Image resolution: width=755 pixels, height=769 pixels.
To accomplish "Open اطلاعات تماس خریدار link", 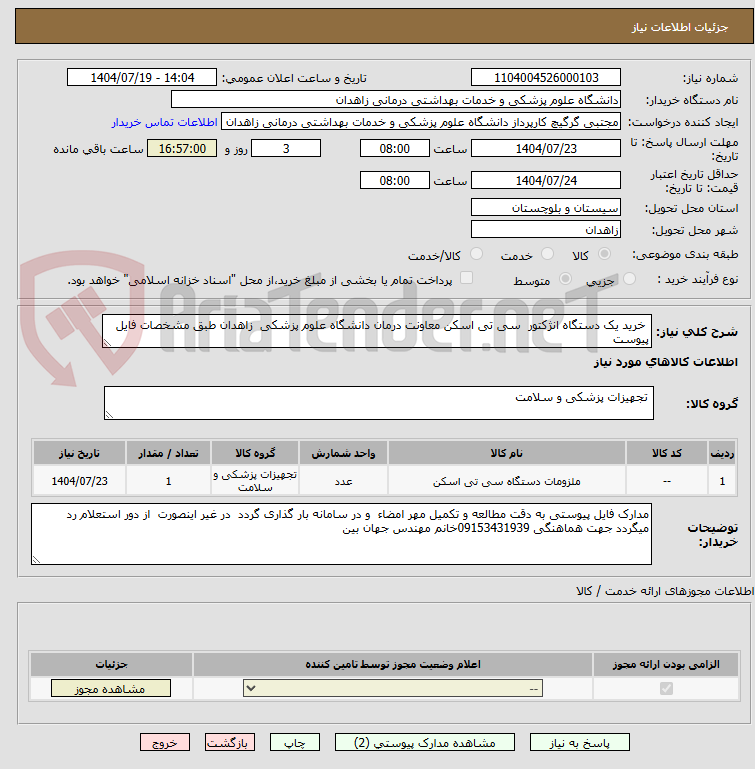I will point(164,122).
